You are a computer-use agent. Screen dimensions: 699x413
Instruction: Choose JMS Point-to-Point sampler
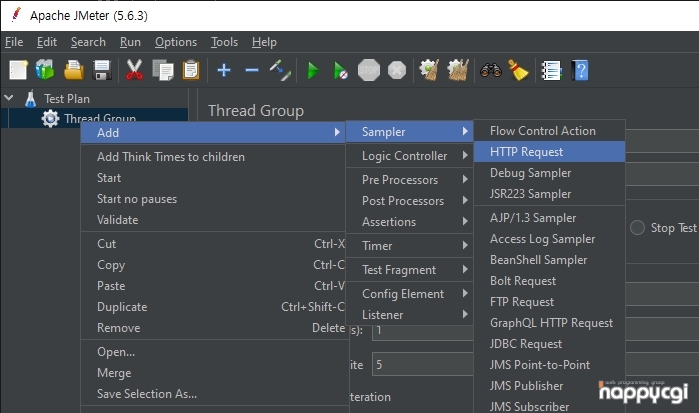pyautogui.click(x=550, y=364)
